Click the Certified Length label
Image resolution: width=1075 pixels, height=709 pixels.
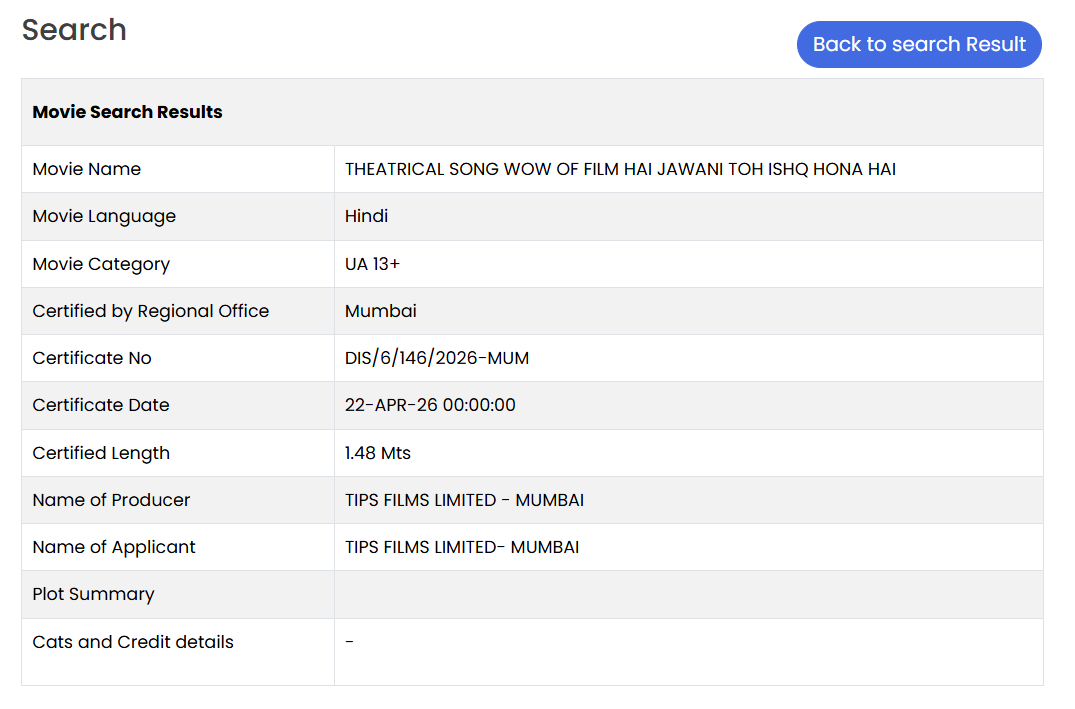(101, 453)
